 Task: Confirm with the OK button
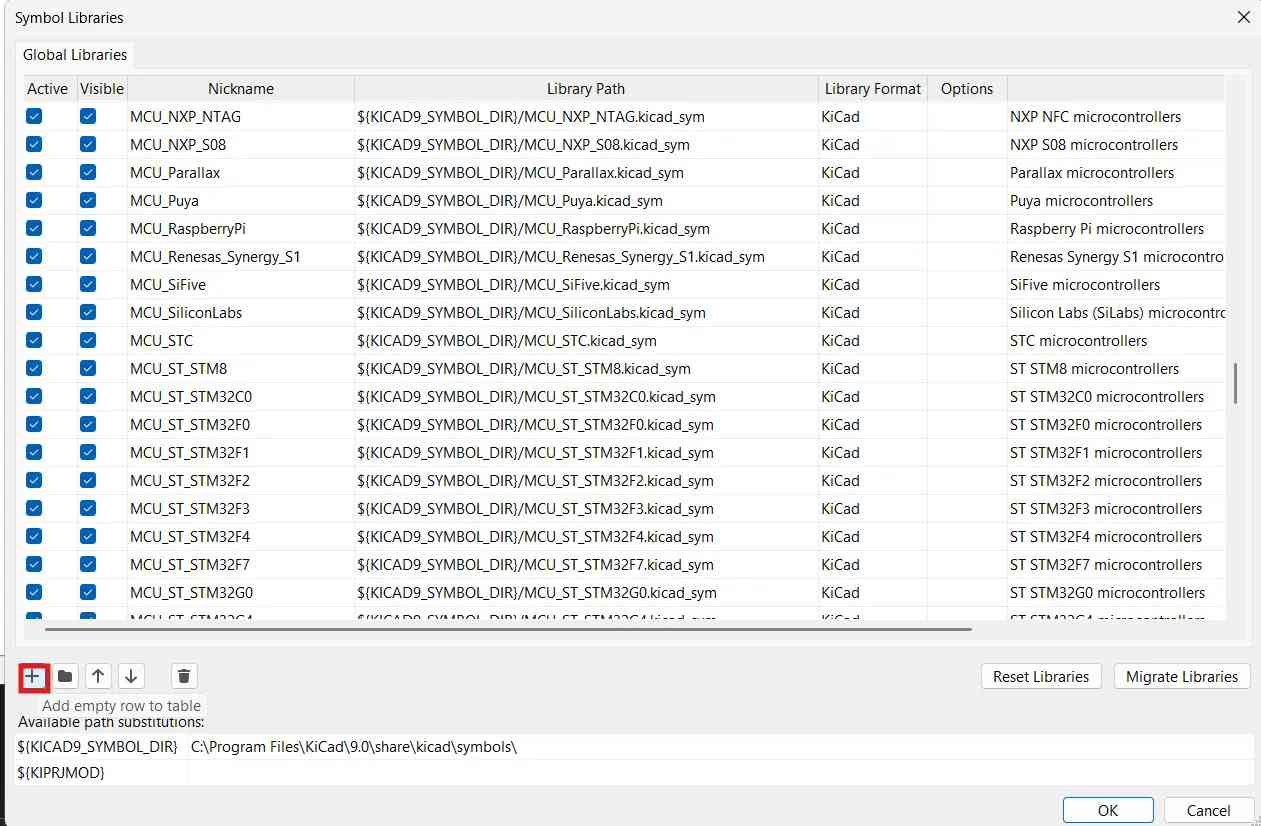1108,810
